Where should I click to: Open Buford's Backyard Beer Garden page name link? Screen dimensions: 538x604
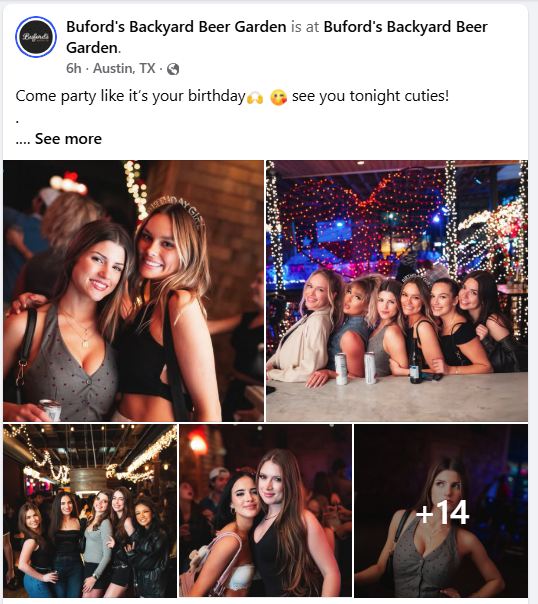[176, 27]
